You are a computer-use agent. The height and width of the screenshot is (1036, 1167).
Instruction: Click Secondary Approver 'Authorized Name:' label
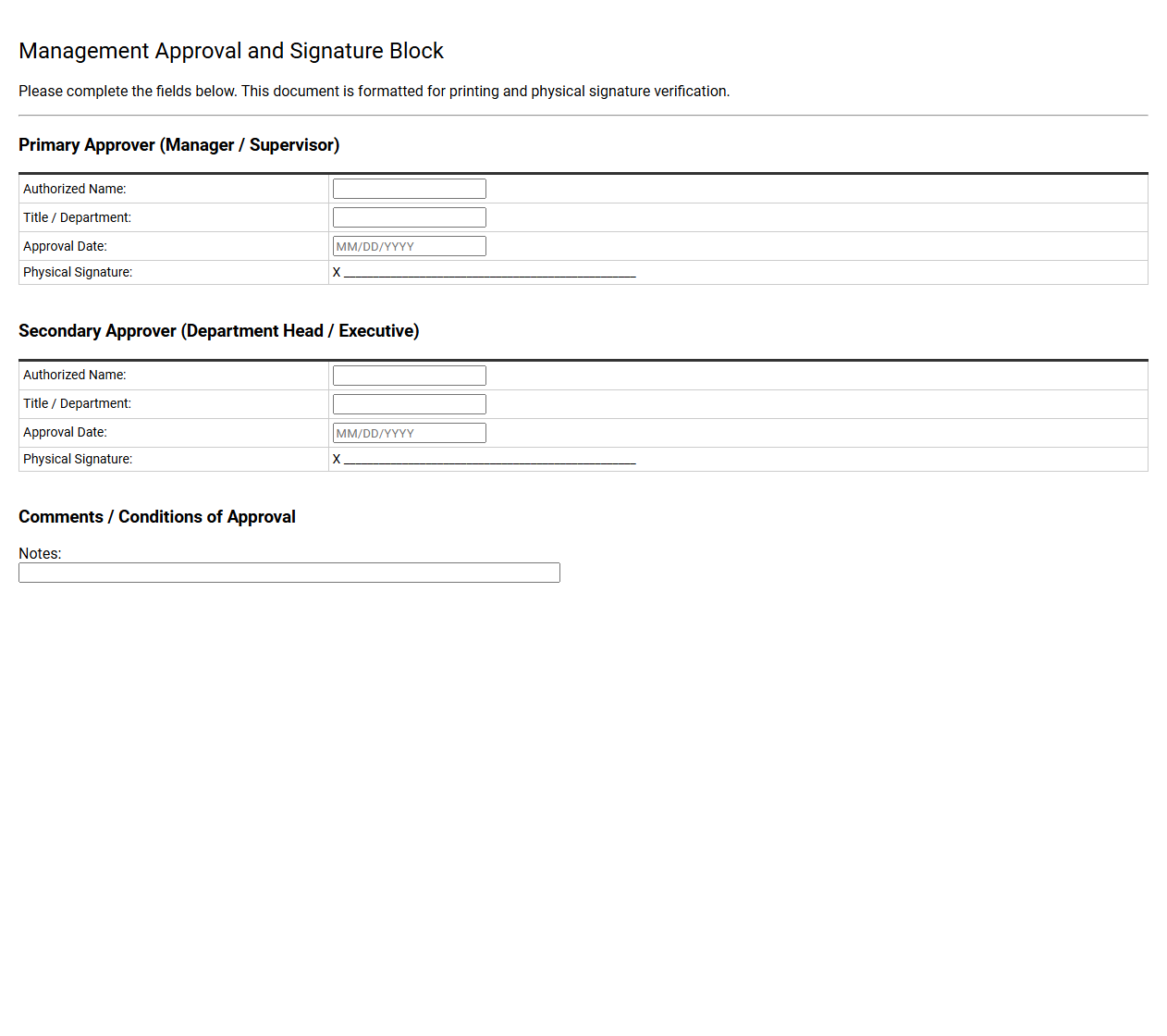[x=75, y=375]
